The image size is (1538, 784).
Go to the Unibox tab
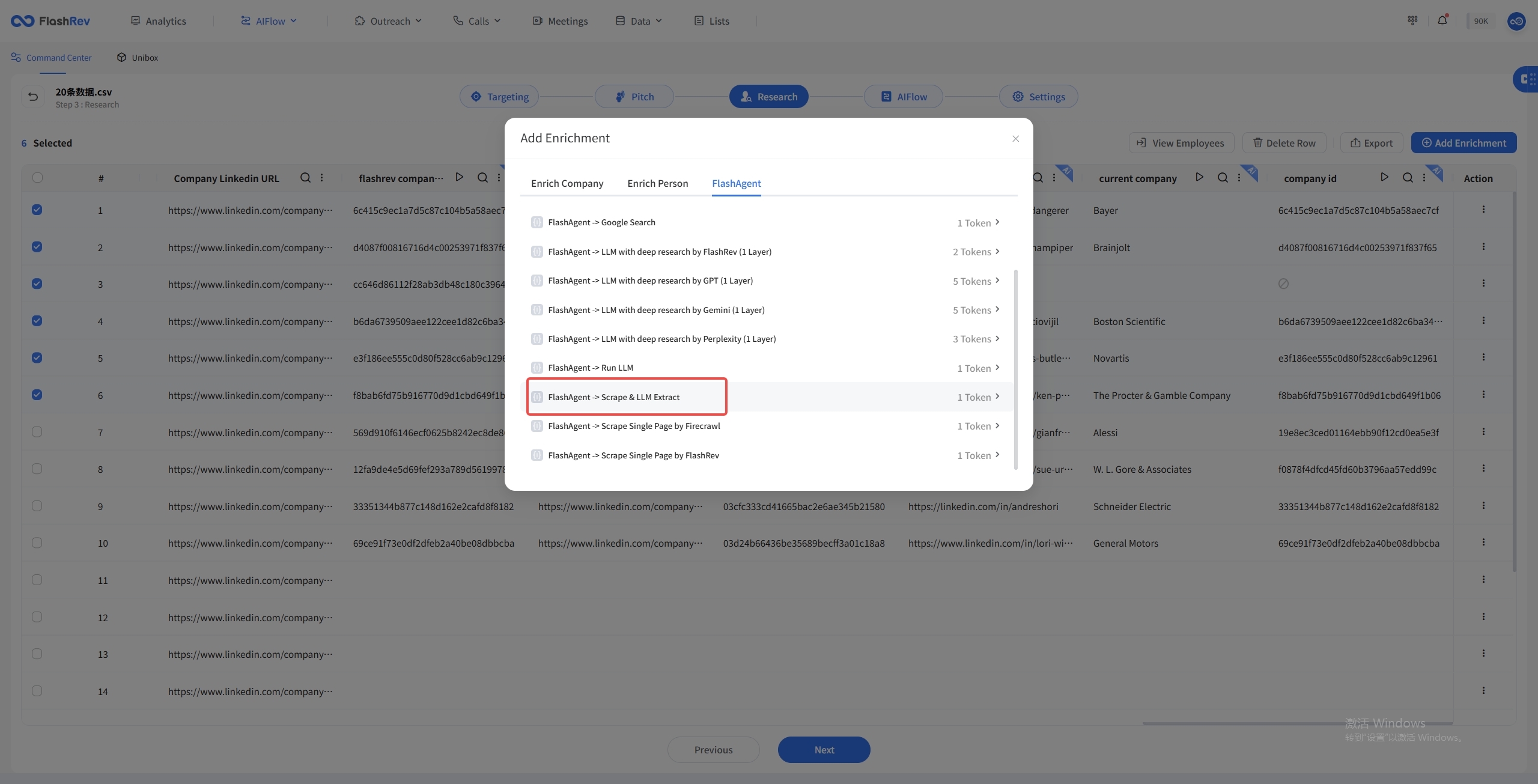click(138, 58)
